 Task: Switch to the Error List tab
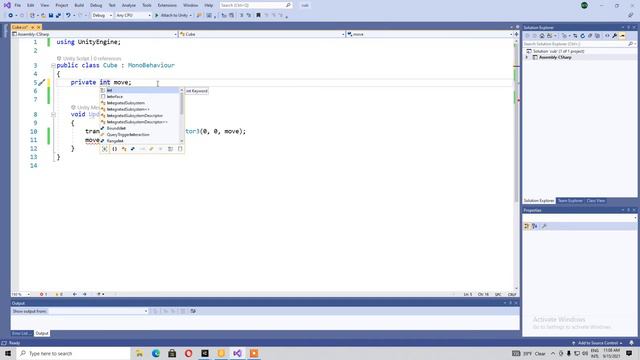pos(21,333)
